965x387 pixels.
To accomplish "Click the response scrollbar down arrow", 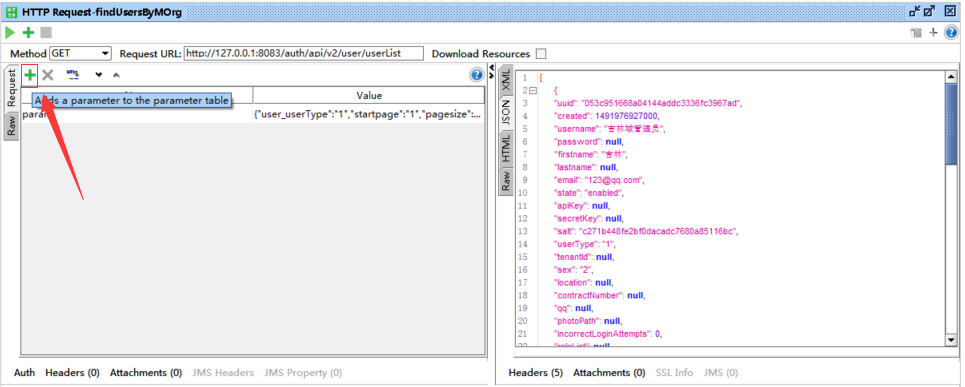I will pyautogui.click(x=951, y=340).
